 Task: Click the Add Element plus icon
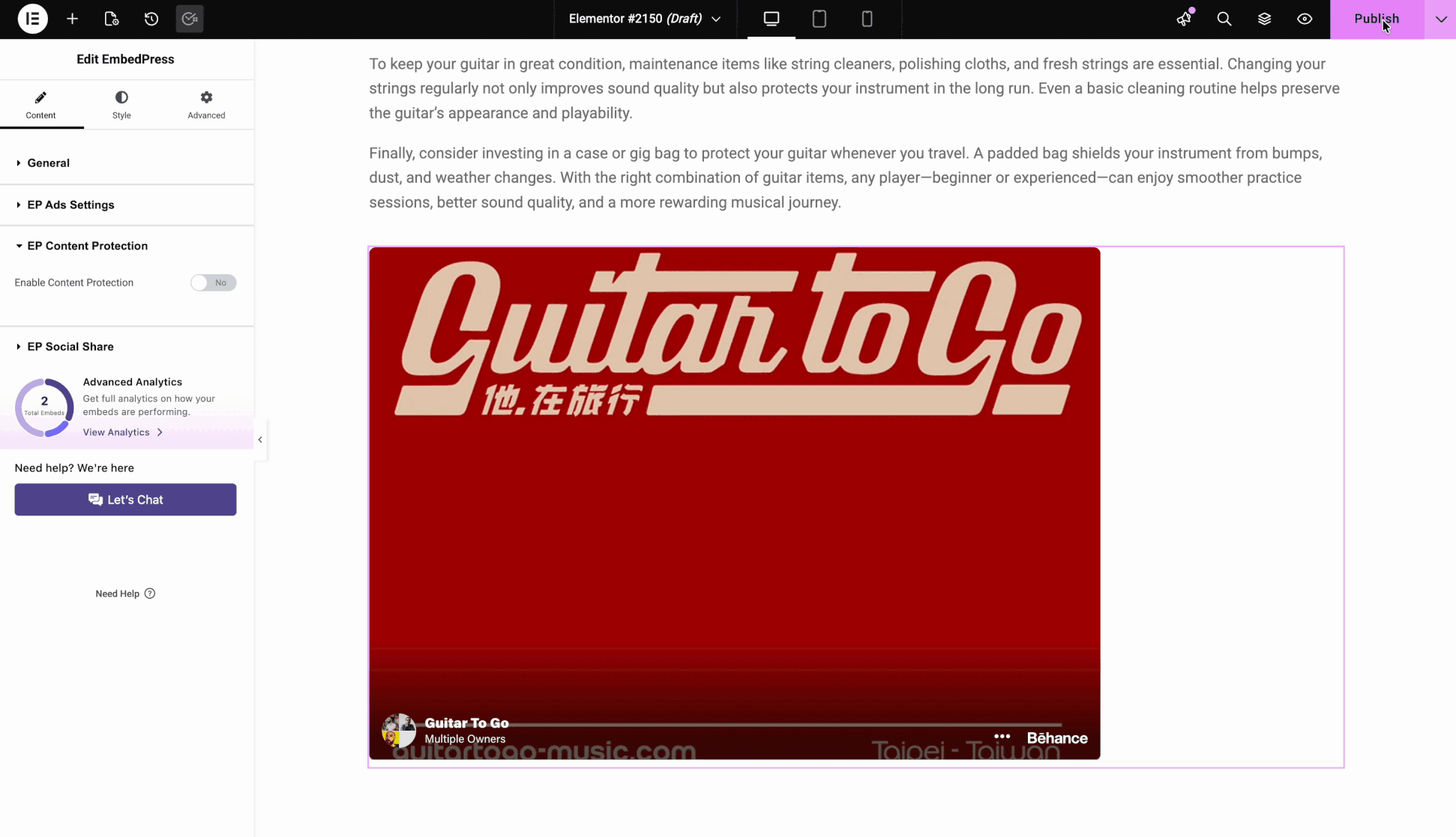tap(72, 19)
